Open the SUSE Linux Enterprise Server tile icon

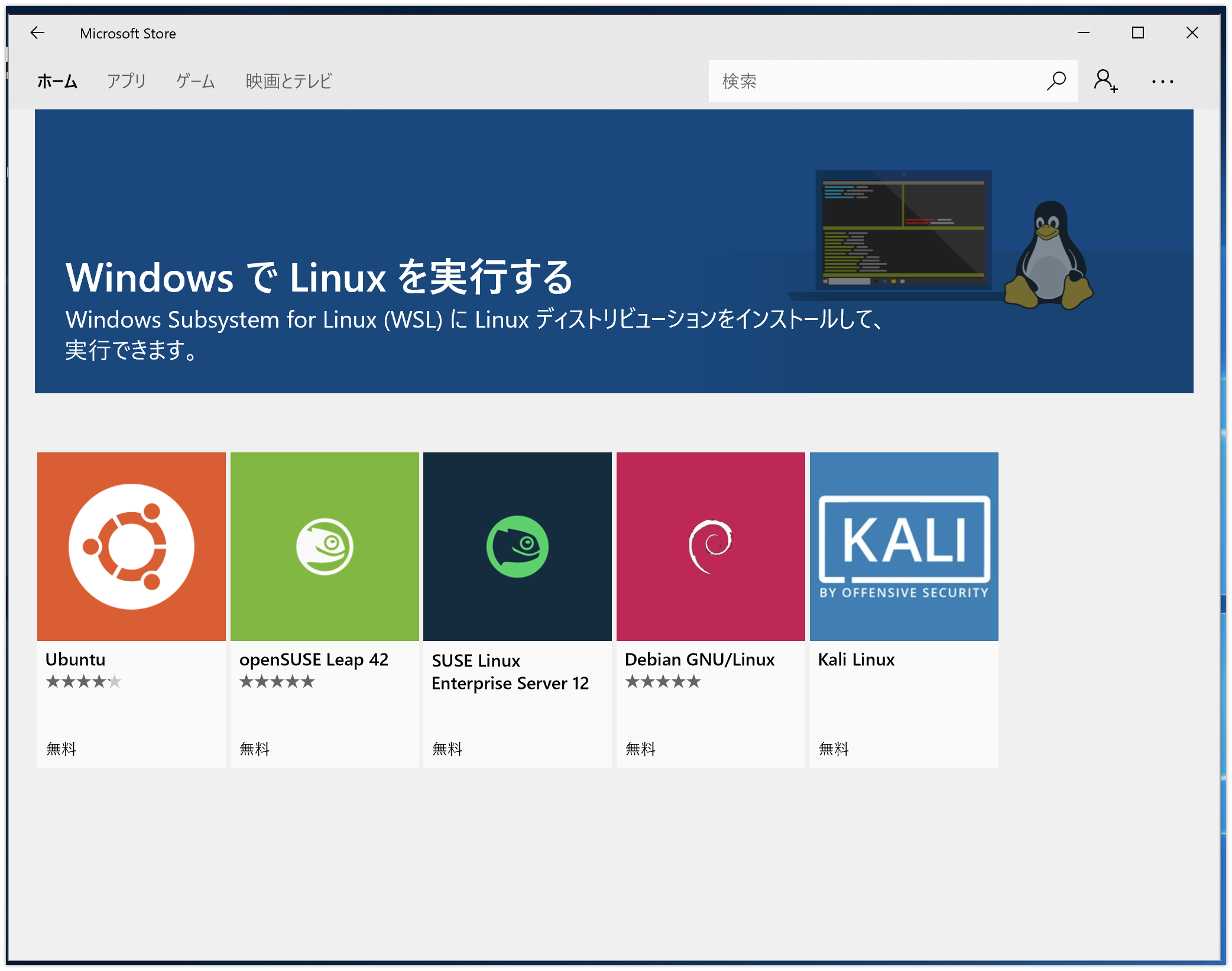pos(517,546)
